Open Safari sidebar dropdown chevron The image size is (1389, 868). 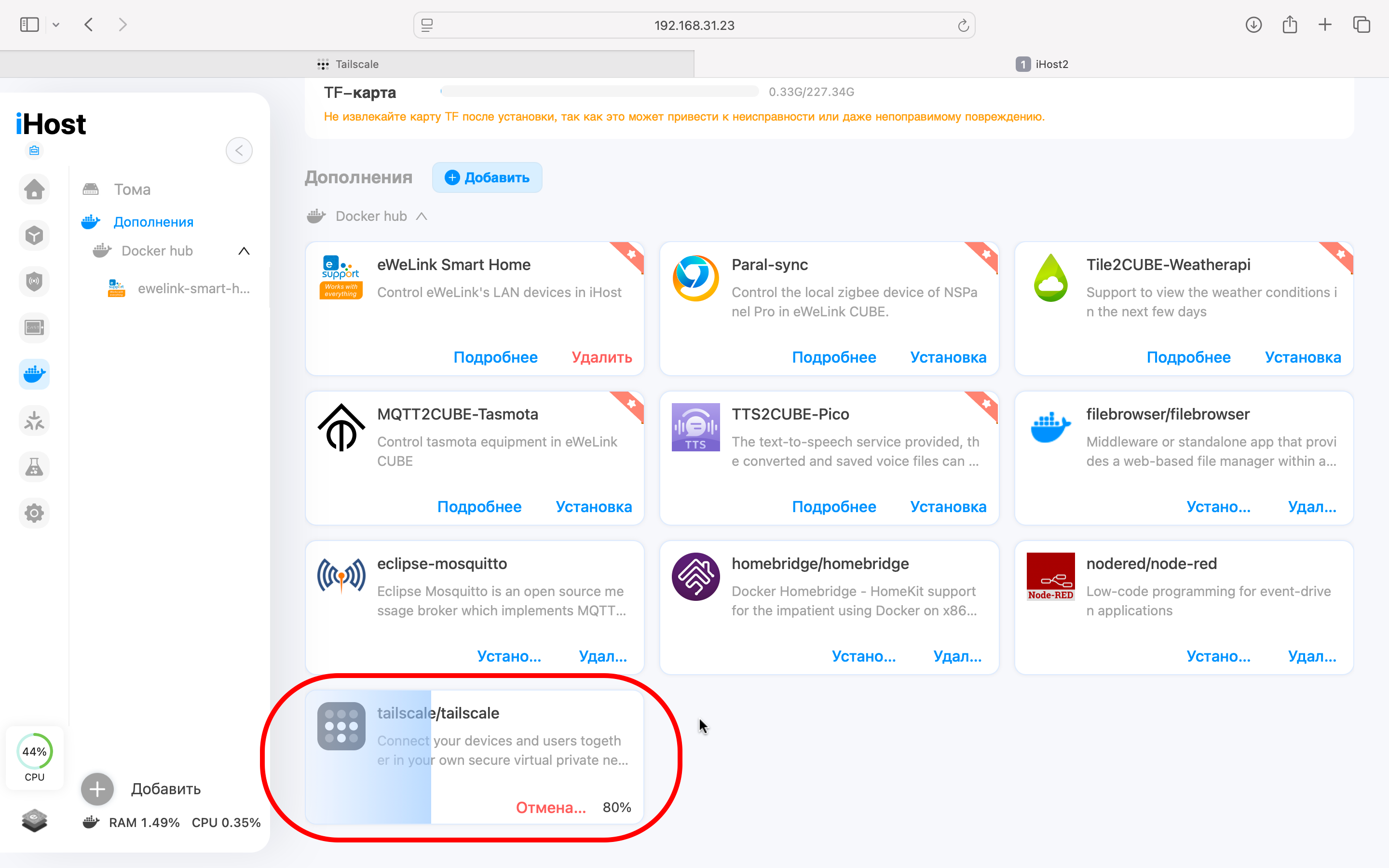(x=55, y=25)
